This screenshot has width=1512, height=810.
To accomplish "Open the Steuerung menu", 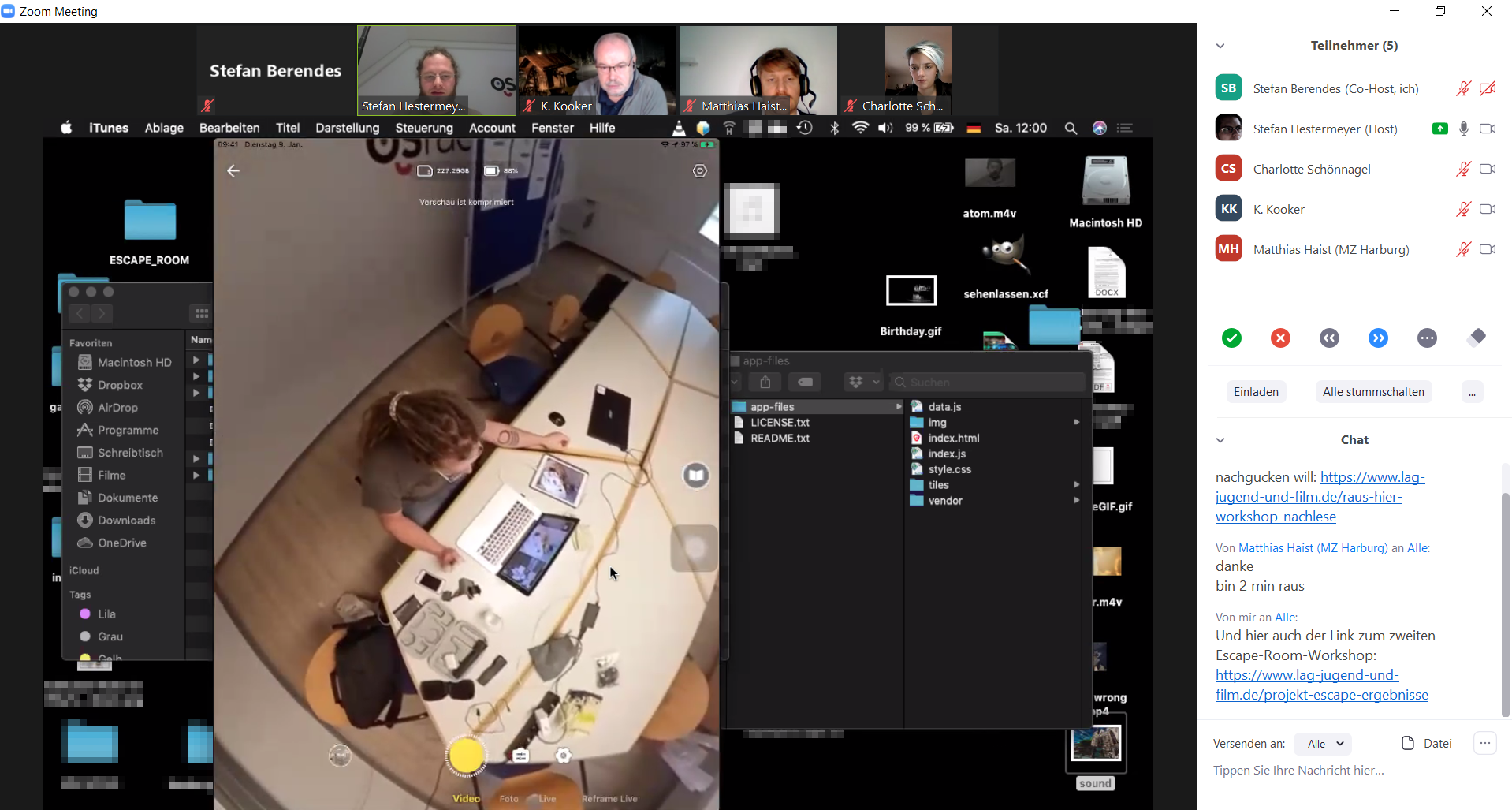I will point(424,128).
